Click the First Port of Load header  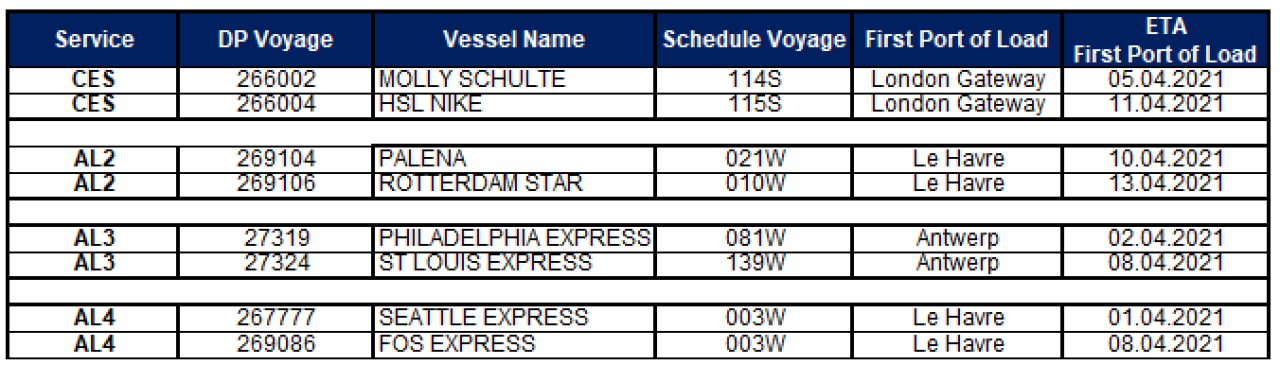[957, 40]
